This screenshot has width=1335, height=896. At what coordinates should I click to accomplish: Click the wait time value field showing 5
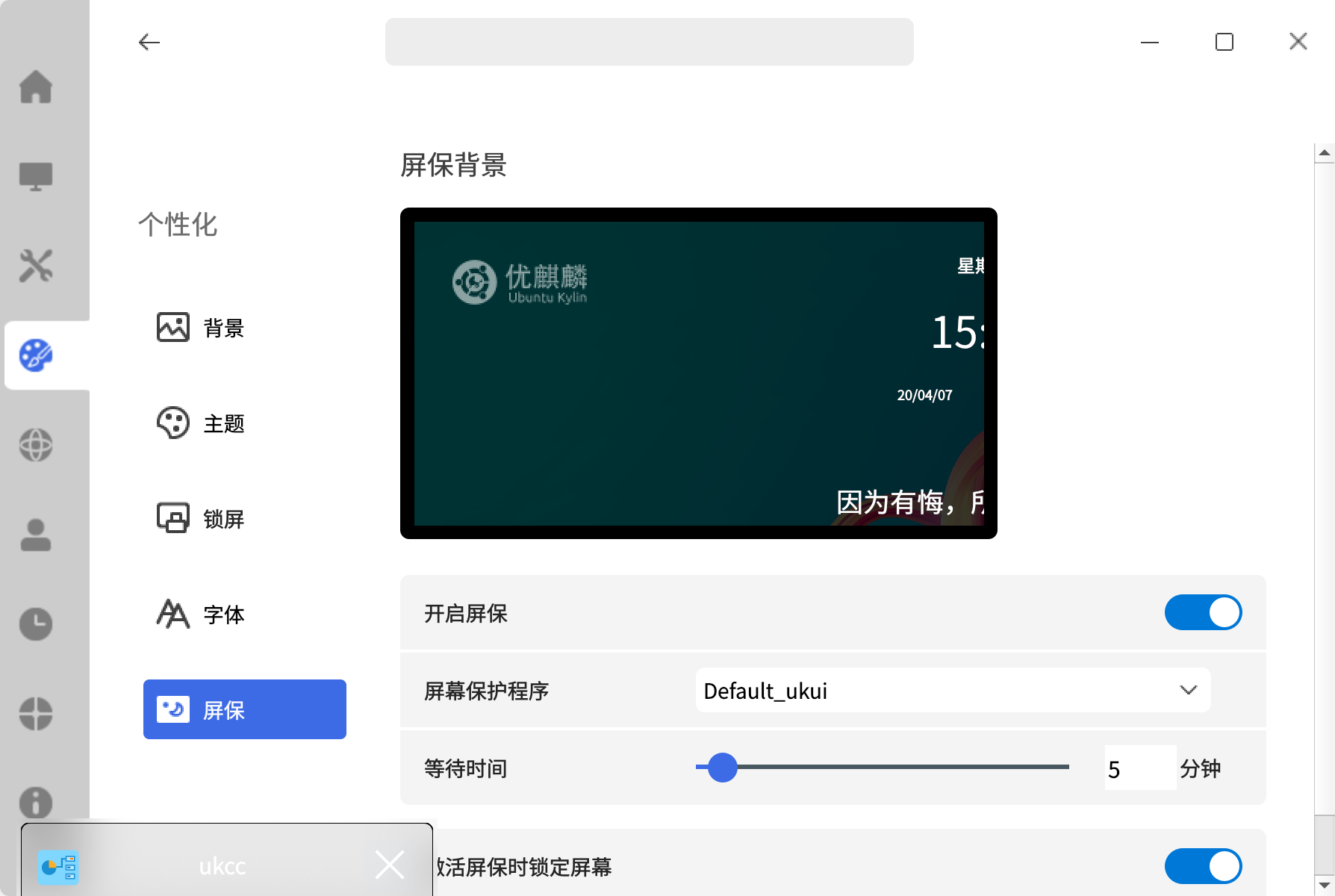[1140, 768]
